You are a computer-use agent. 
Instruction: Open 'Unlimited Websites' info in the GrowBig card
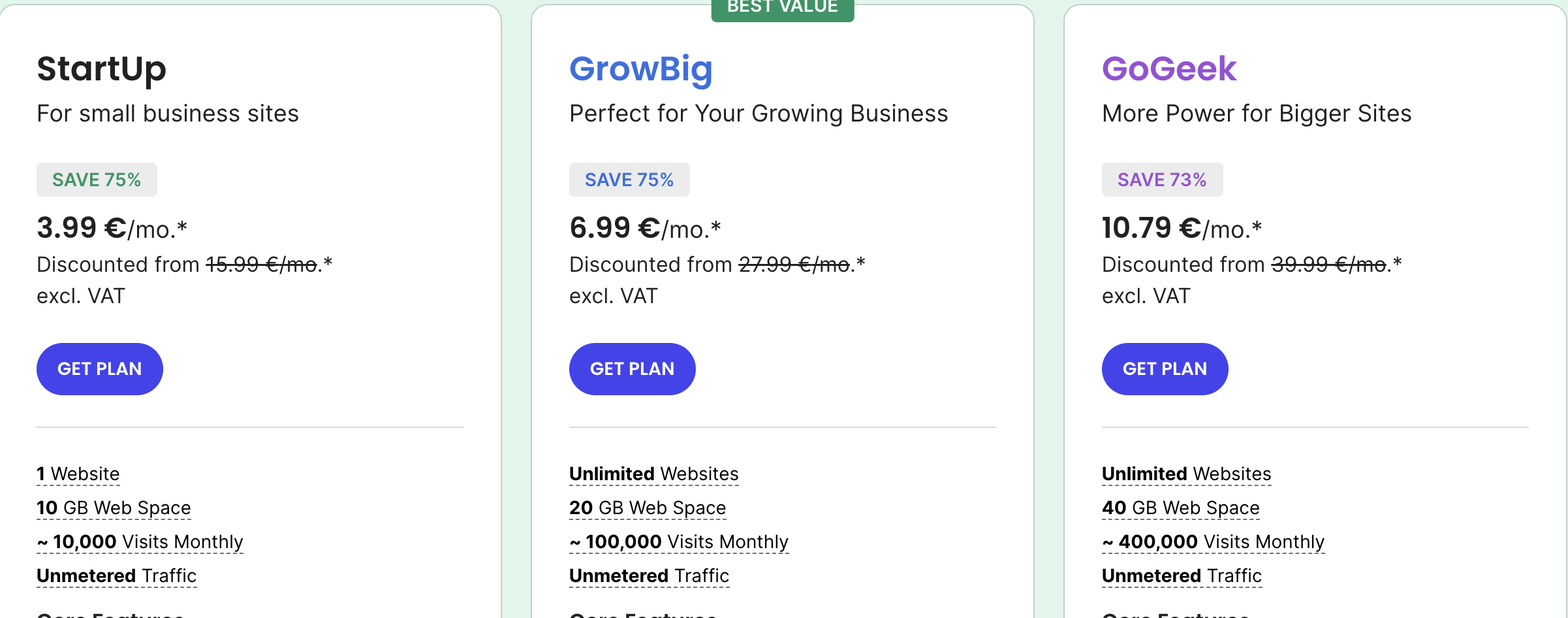[653, 474]
